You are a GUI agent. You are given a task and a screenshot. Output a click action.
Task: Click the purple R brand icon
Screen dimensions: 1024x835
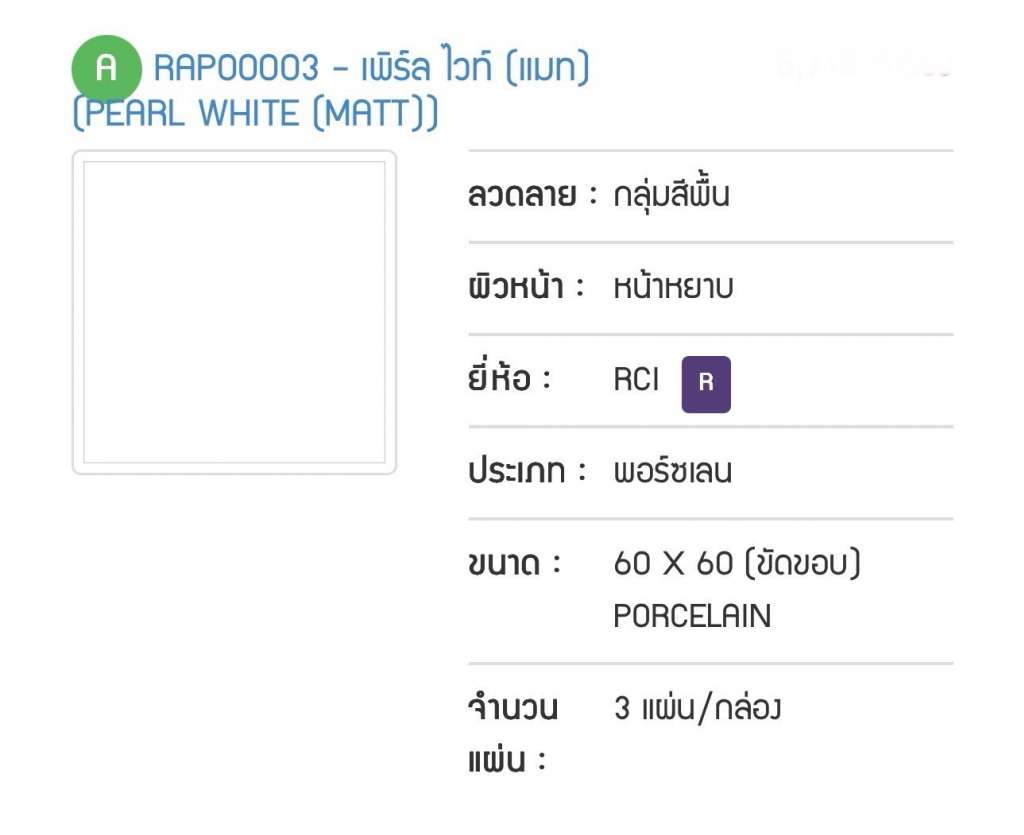click(706, 385)
